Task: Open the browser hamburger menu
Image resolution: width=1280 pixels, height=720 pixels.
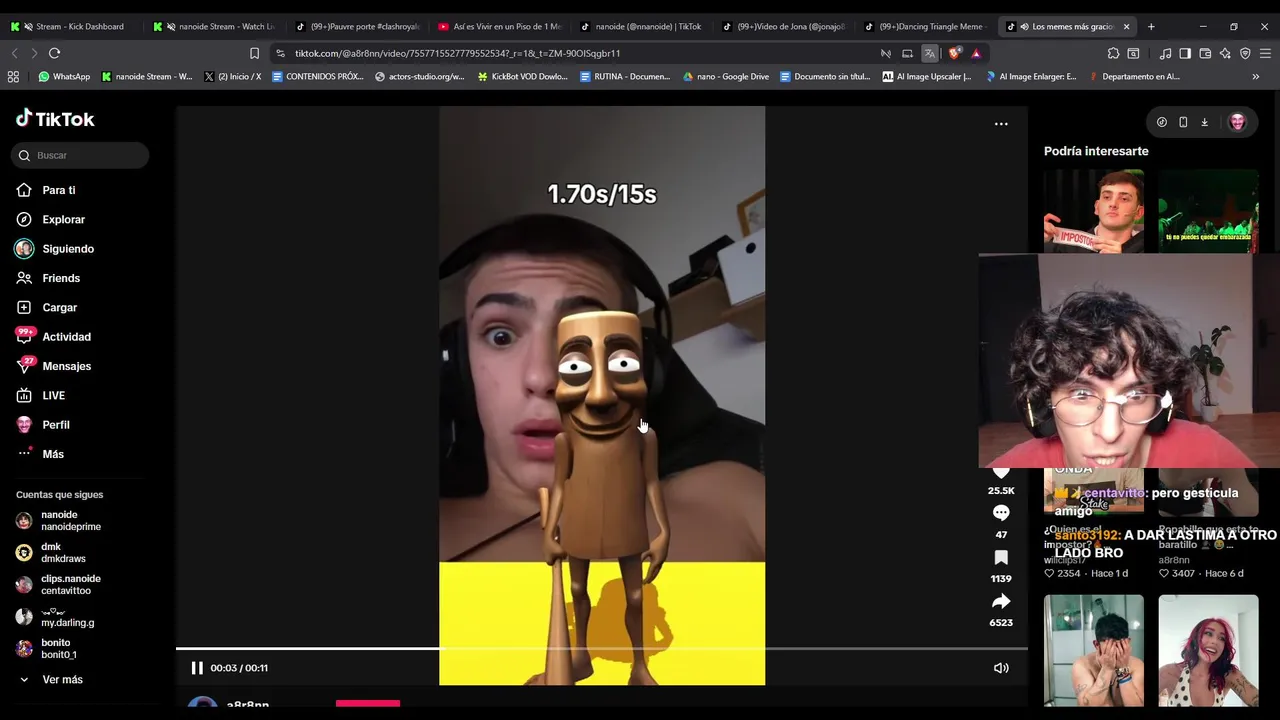Action: point(1266,53)
